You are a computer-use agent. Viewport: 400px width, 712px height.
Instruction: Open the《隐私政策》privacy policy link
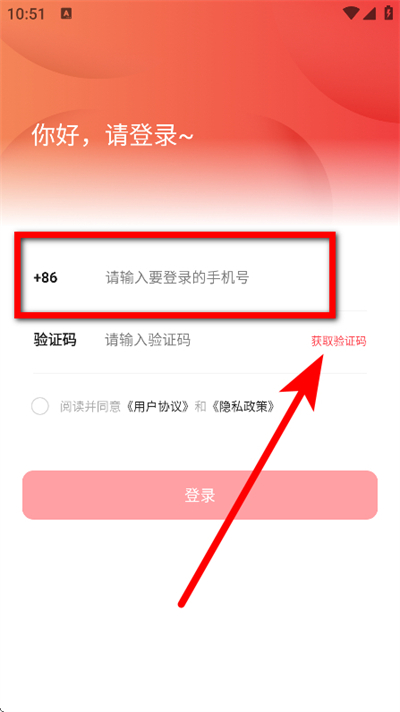click(242, 406)
